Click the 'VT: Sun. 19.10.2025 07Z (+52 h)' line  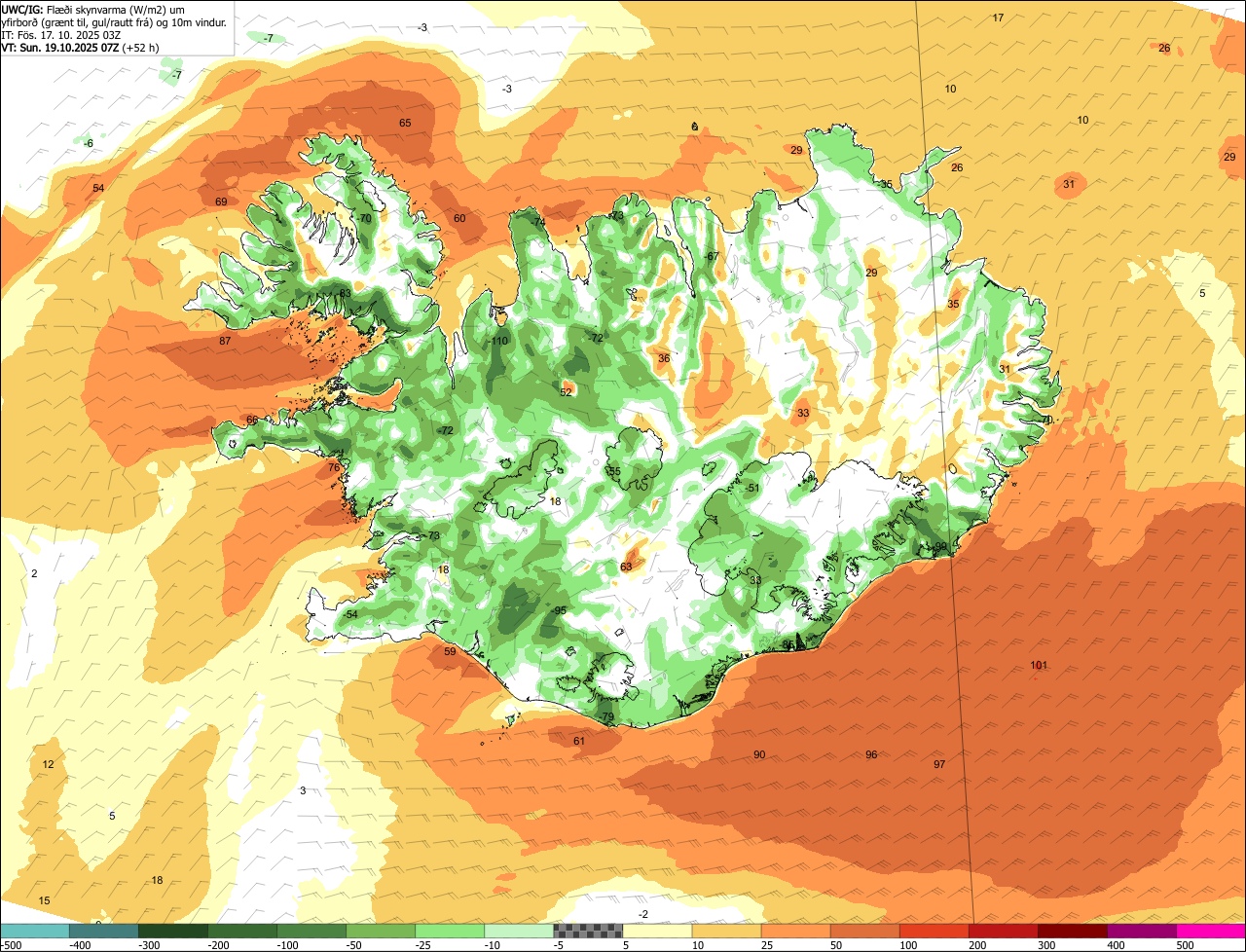click(81, 47)
